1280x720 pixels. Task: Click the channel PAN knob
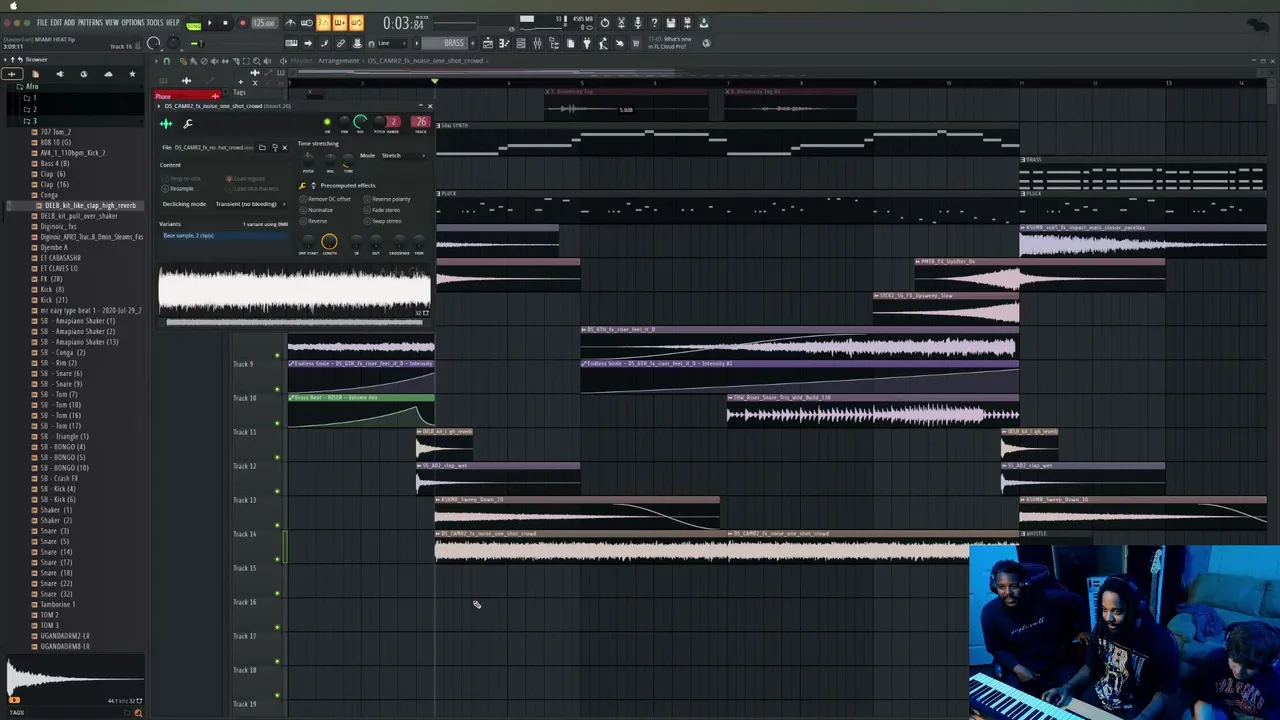344,122
